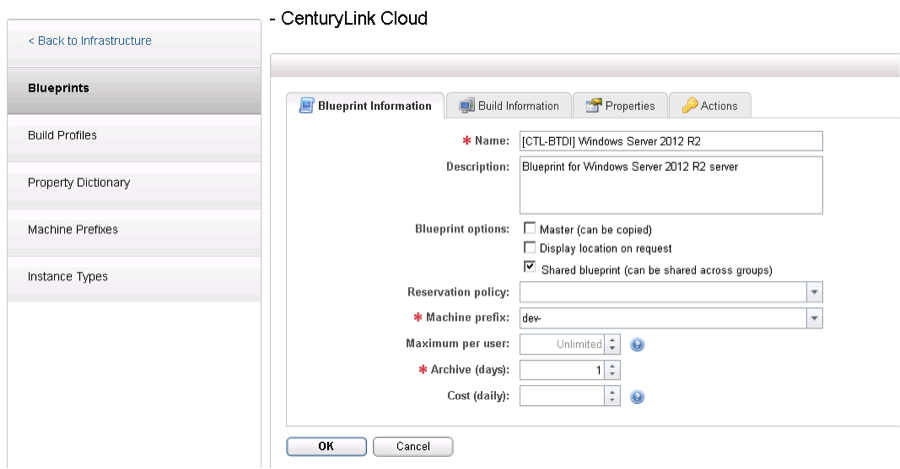Increase Cost (daily) value
Image resolution: width=900 pixels, height=469 pixels.
612,391
